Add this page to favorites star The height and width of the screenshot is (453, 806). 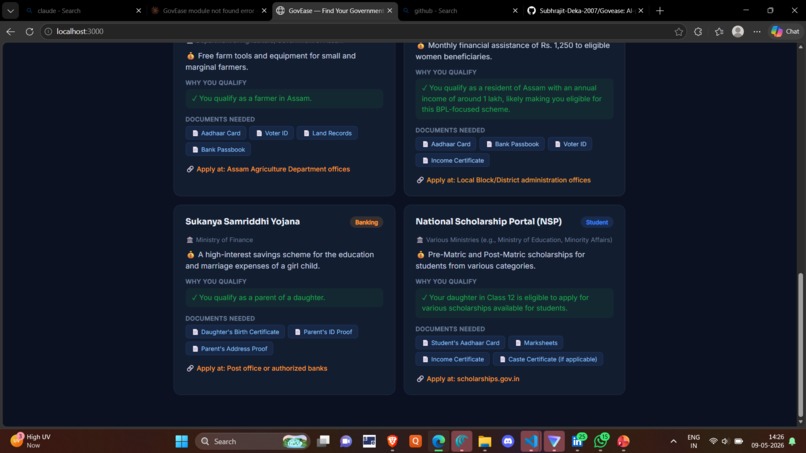[679, 31]
